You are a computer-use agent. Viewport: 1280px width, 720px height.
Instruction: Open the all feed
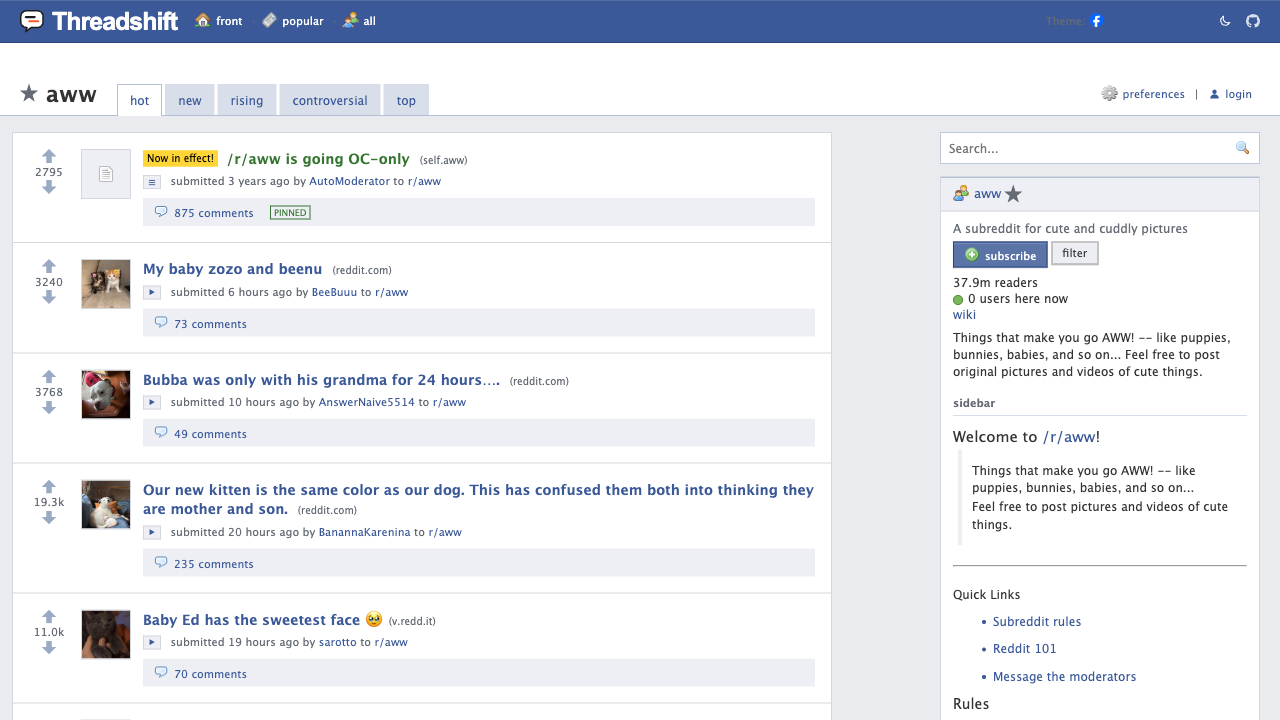pyautogui.click(x=359, y=21)
